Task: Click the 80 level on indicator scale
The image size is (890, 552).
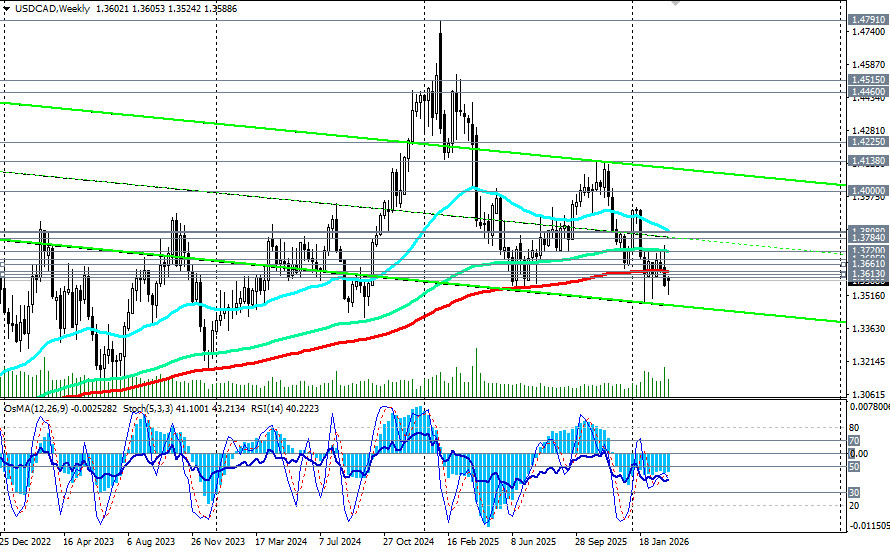Action: pyautogui.click(x=854, y=428)
